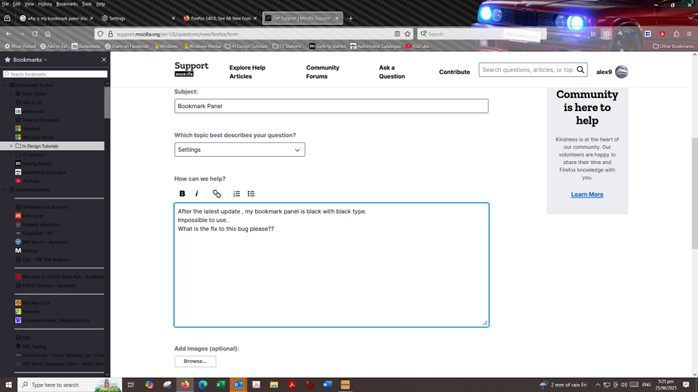Browse for images to attach

click(195, 361)
